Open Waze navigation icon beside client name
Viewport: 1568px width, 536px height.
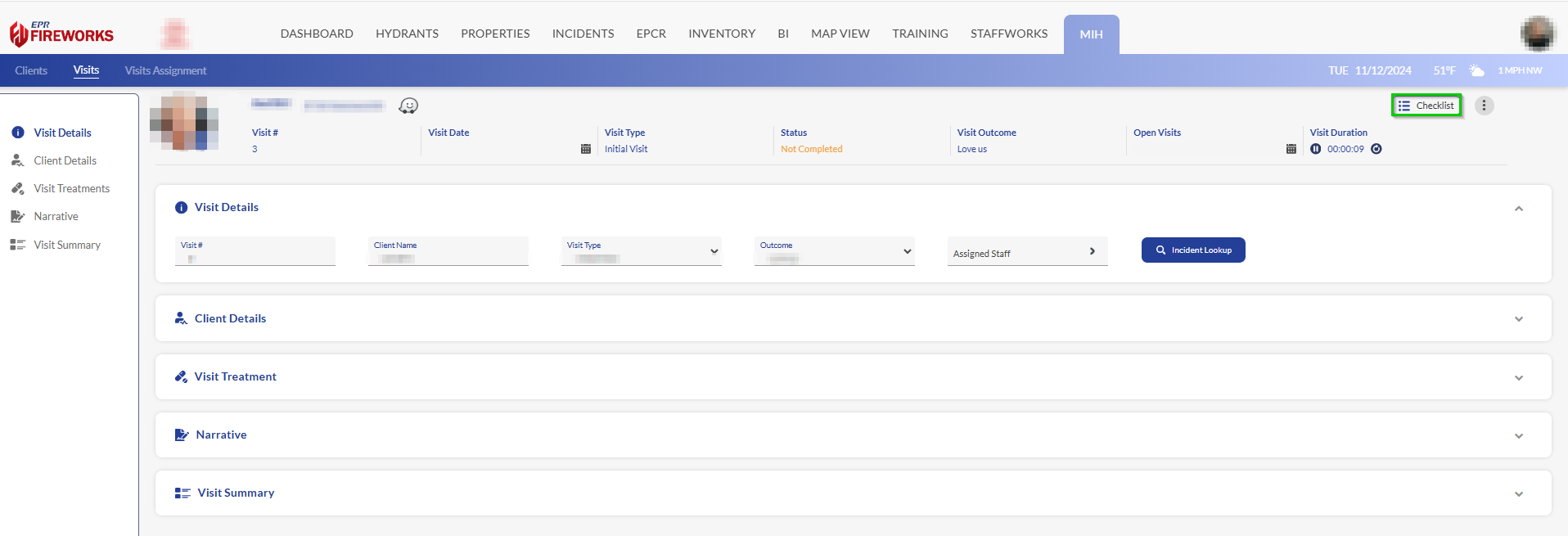pyautogui.click(x=408, y=106)
